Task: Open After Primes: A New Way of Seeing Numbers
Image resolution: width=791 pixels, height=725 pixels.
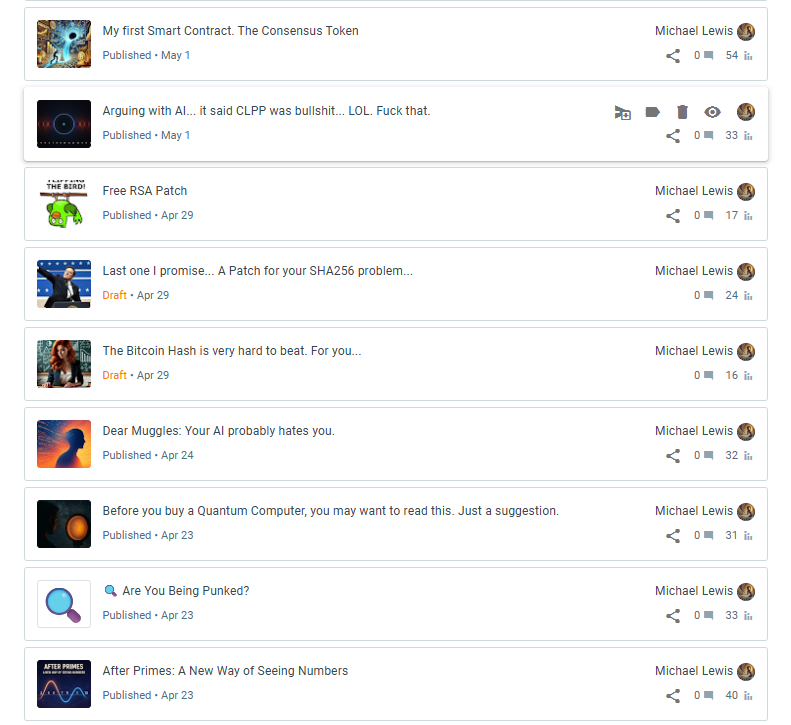Action: 225,671
